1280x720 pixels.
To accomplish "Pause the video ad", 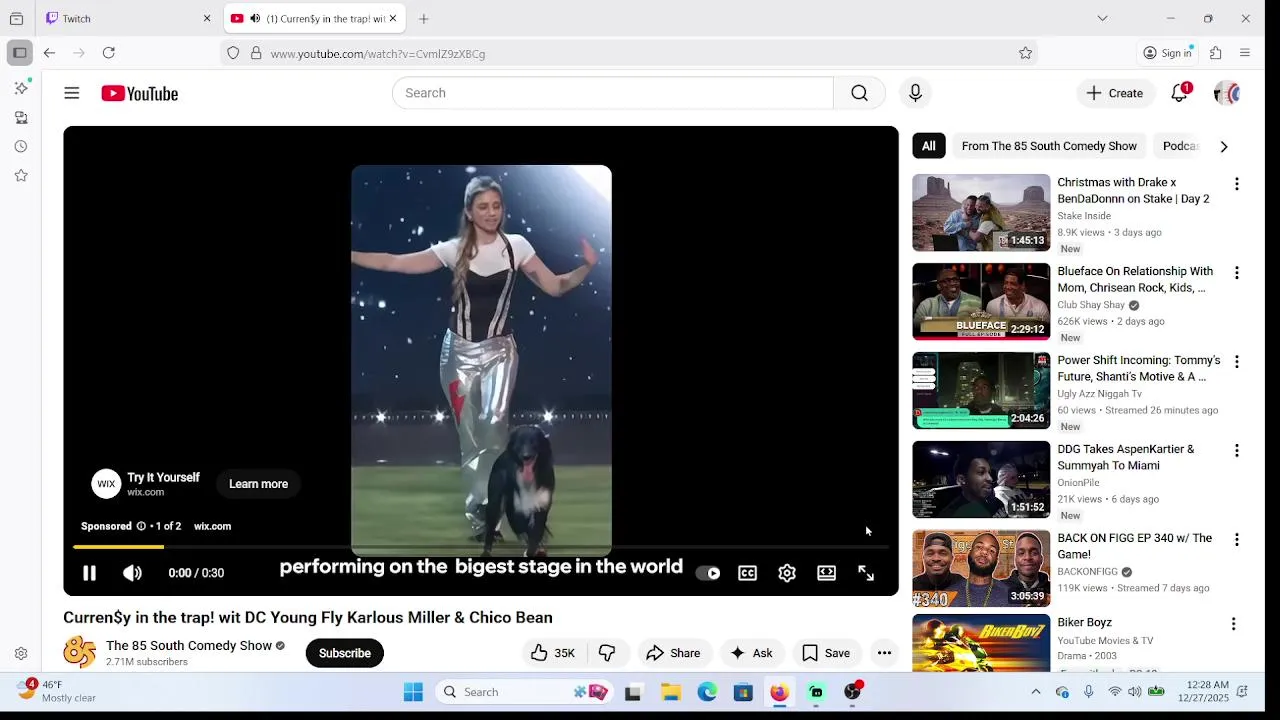I will (89, 573).
